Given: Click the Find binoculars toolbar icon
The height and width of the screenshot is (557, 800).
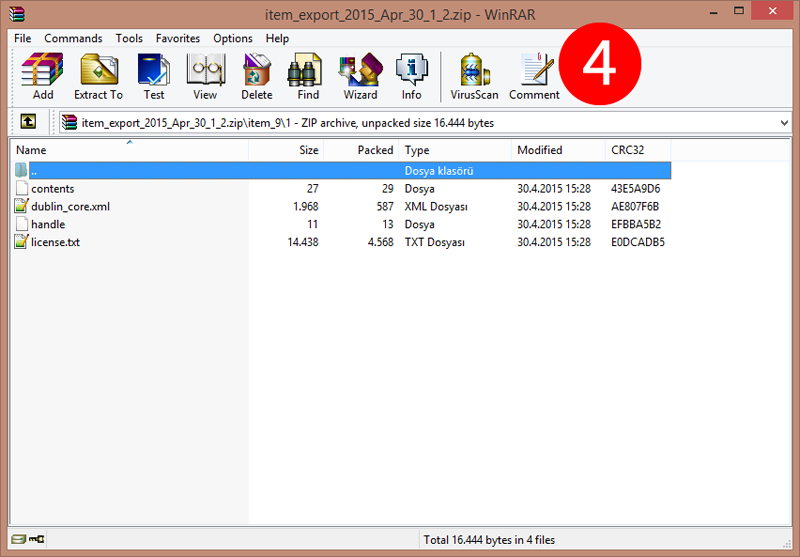Looking at the screenshot, I should point(304,69).
